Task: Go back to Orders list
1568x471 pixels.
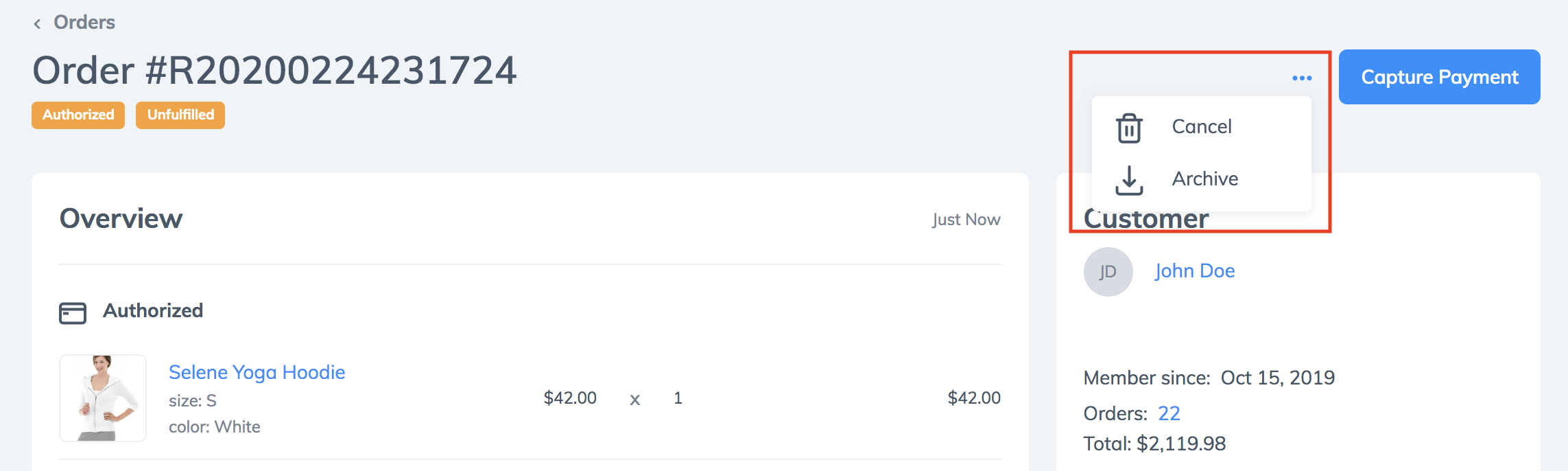Action: coord(84,22)
